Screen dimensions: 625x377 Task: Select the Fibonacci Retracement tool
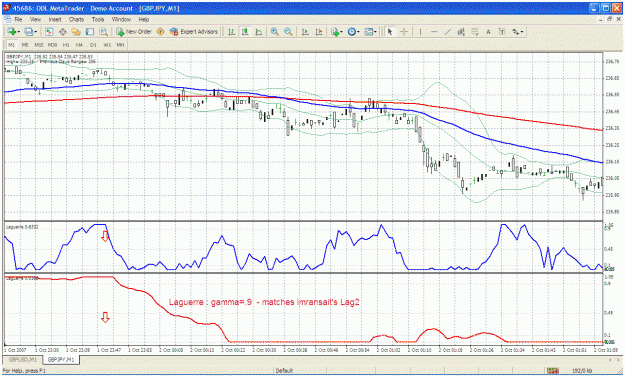475,32
